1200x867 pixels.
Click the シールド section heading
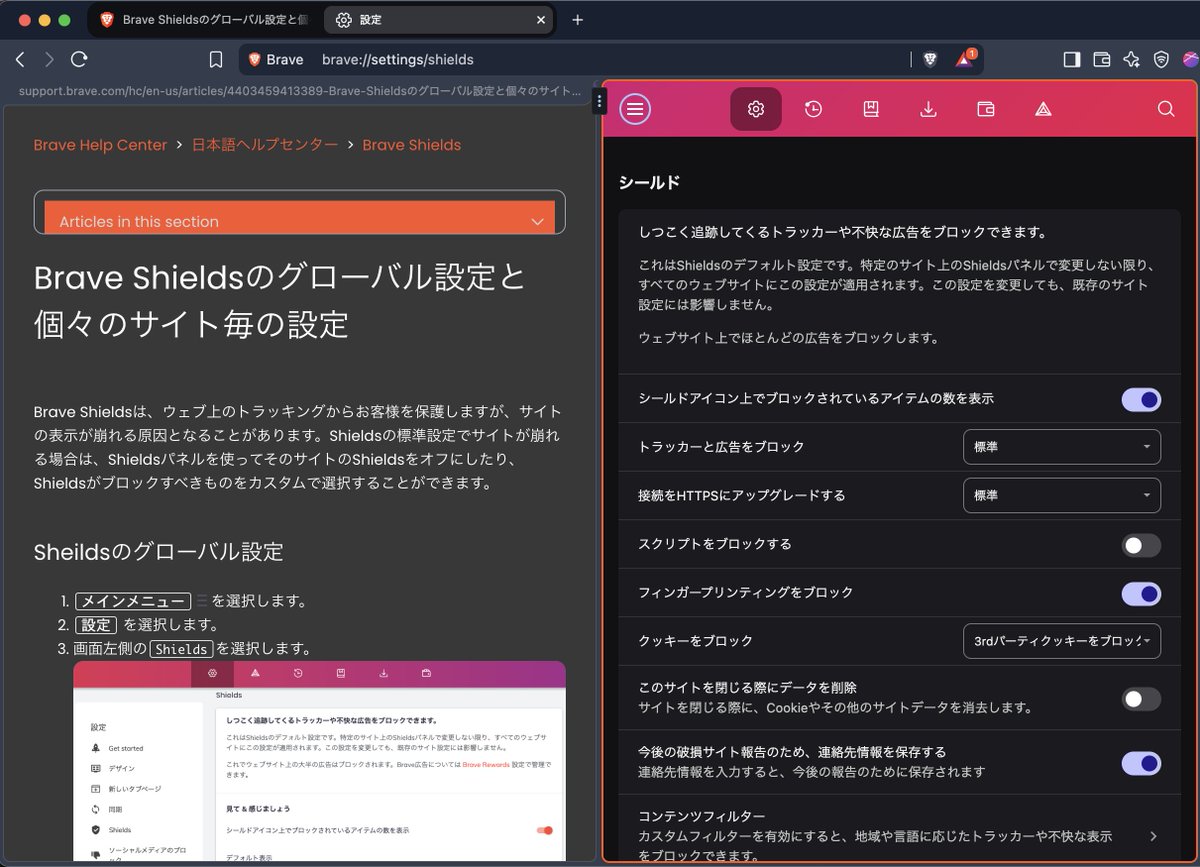tap(649, 183)
